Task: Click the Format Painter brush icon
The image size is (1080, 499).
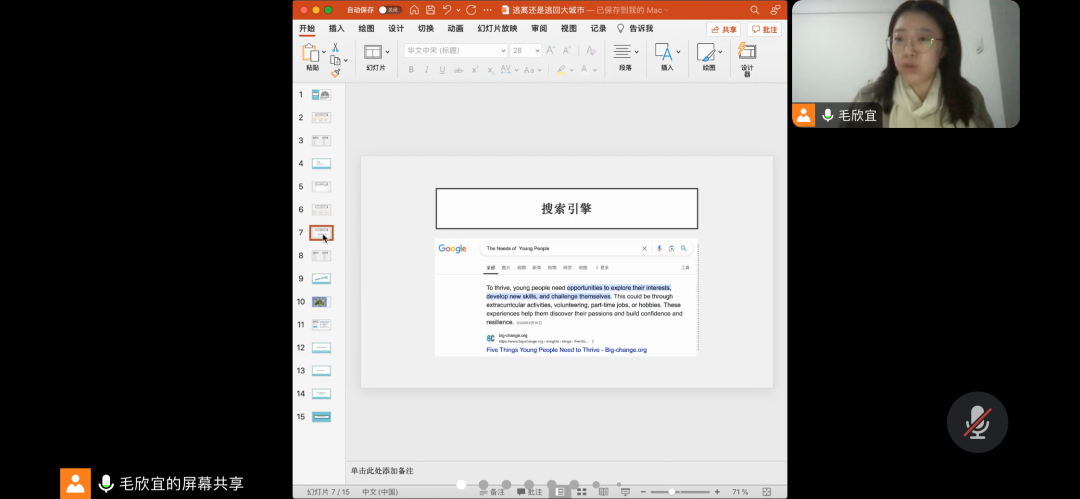Action: pyautogui.click(x=335, y=72)
